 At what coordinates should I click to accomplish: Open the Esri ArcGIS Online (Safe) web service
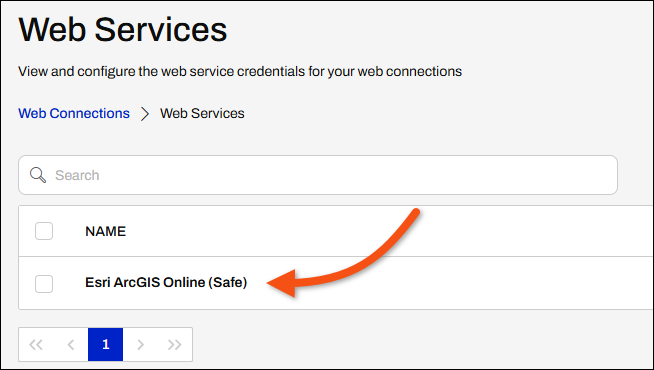[166, 282]
